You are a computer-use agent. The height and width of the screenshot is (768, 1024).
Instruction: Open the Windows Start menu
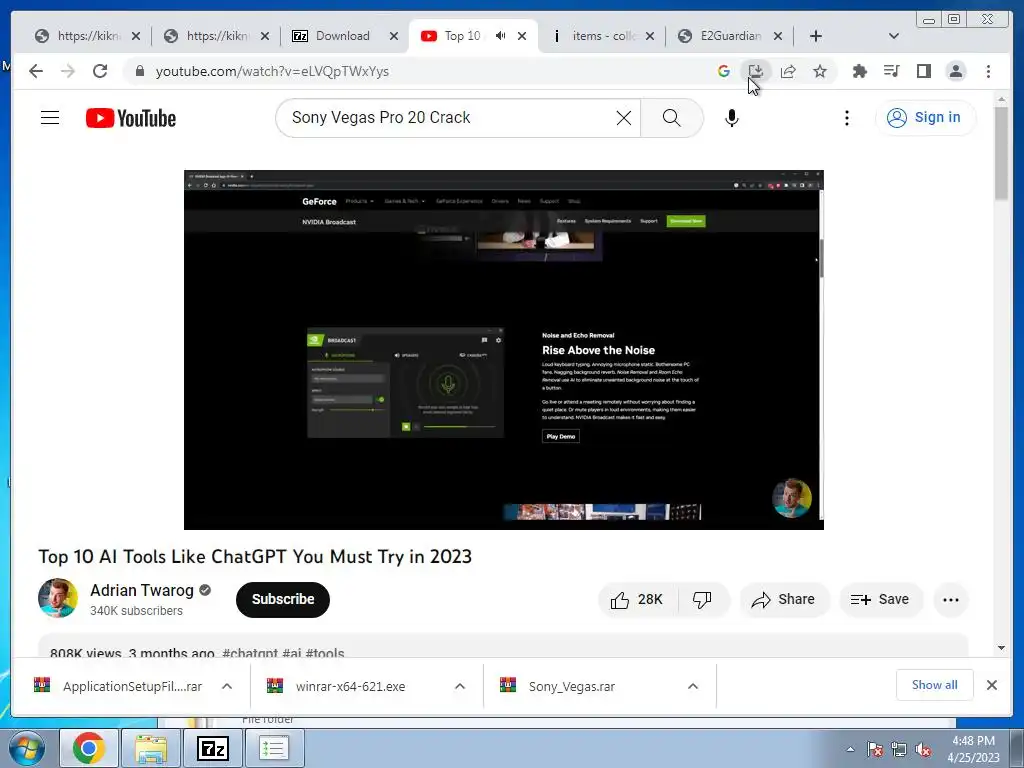[26, 748]
